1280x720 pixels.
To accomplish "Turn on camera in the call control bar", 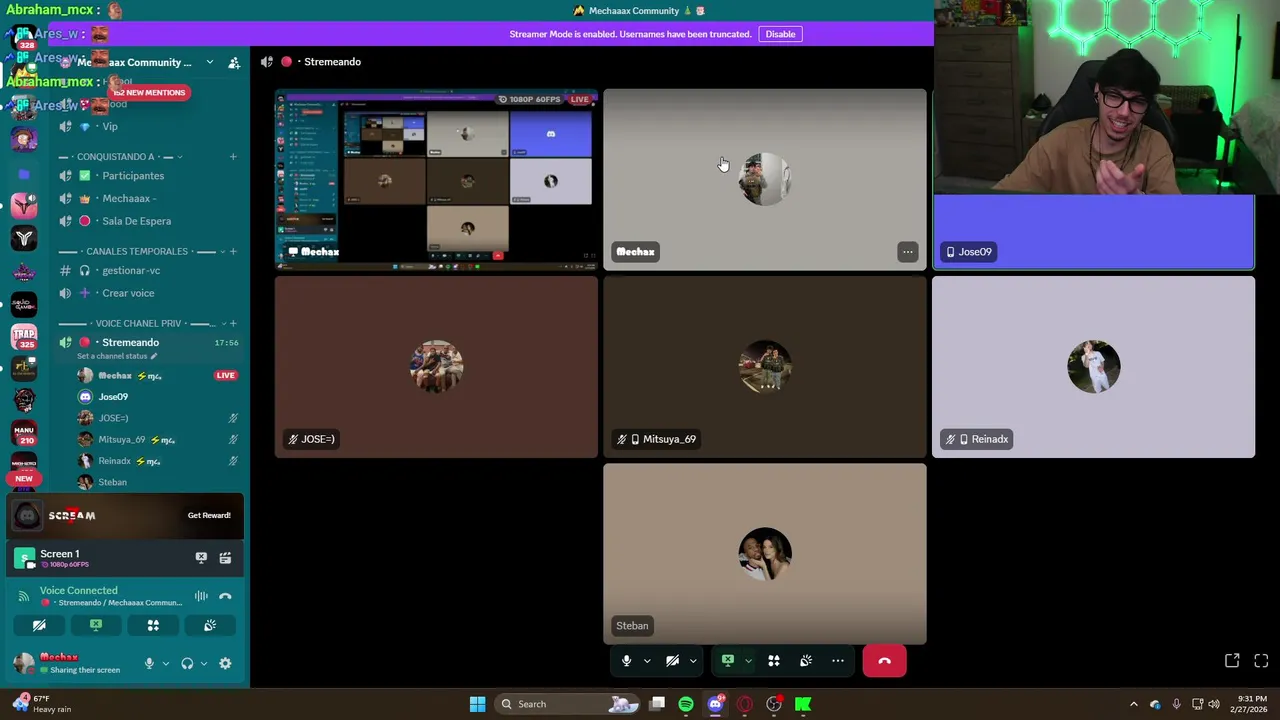I will pos(672,661).
